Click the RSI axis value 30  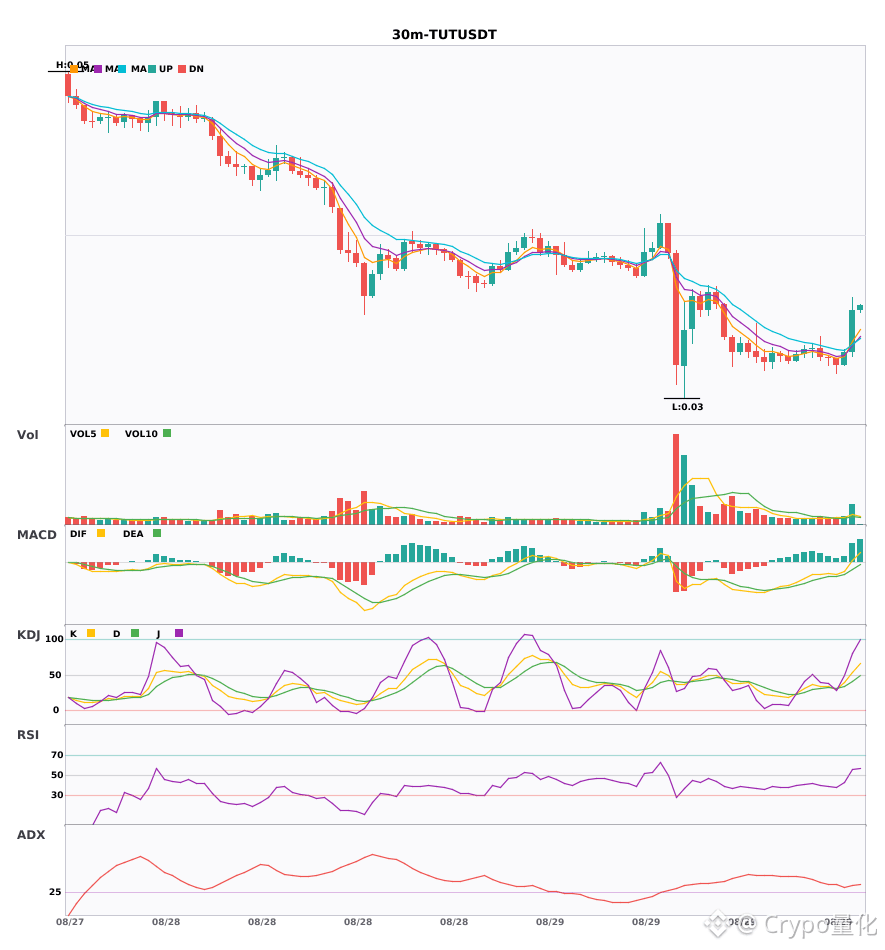pyautogui.click(x=57, y=795)
